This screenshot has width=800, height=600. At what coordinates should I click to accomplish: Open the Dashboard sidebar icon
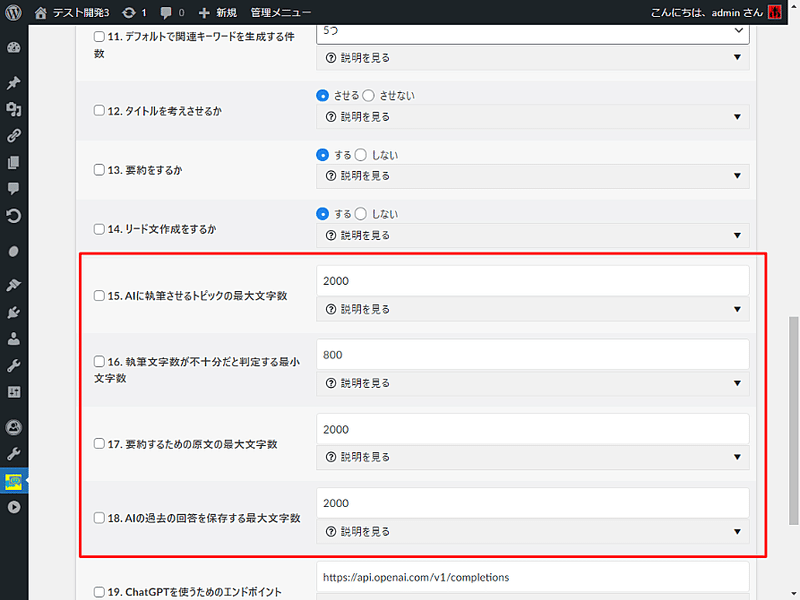click(14, 48)
